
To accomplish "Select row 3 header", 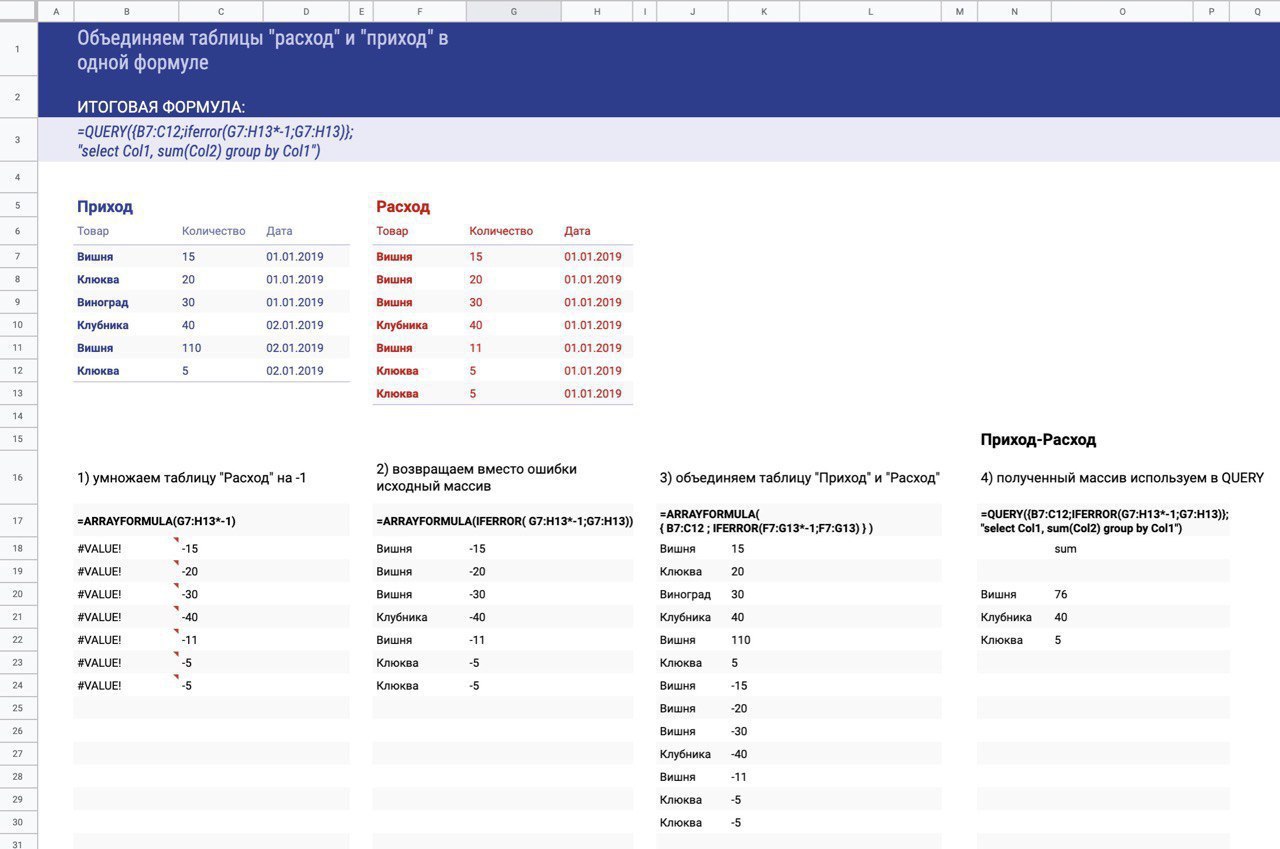I will pos(18,140).
